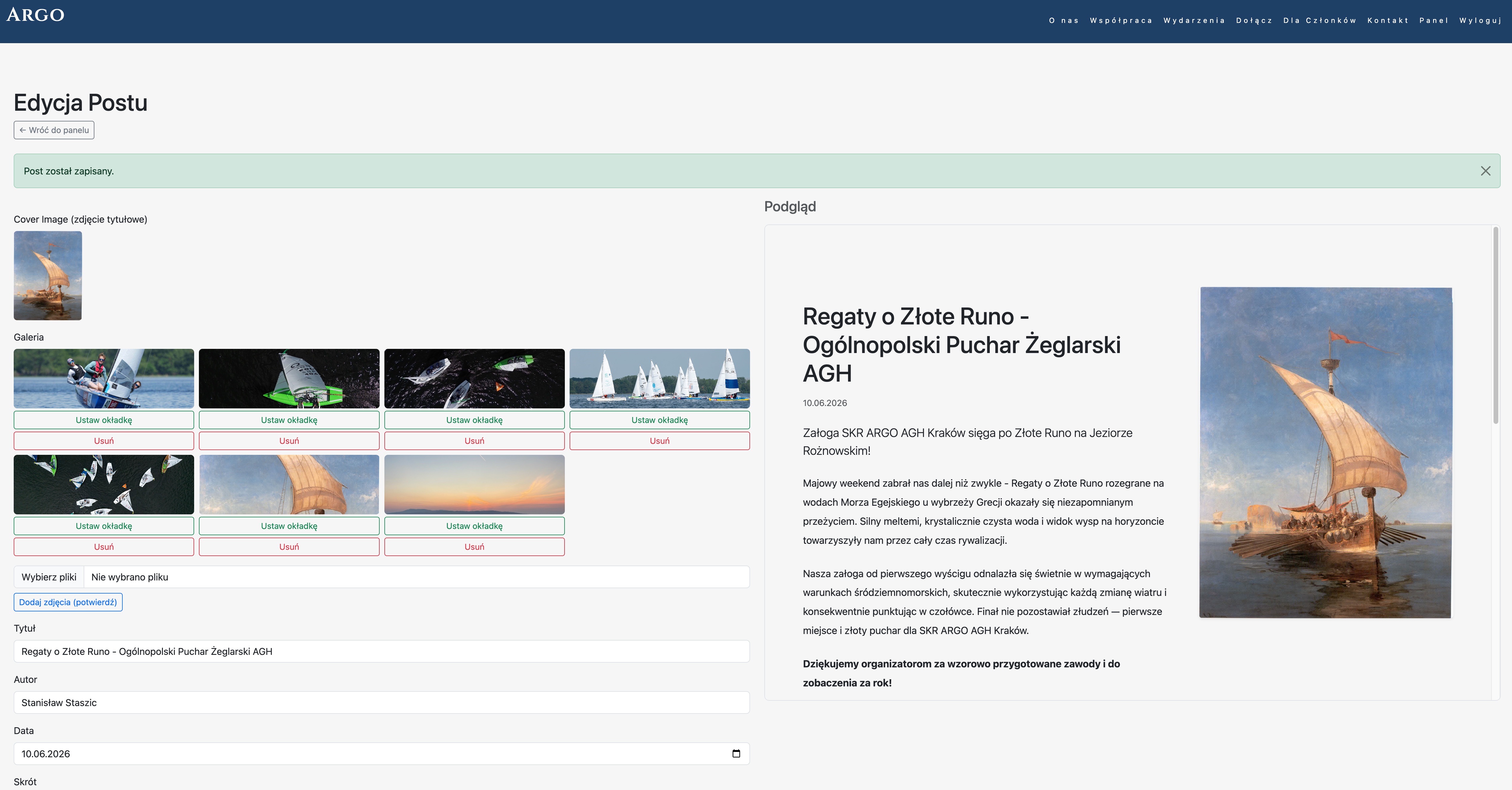
Task: Open the 'O nas' menu item
Action: 1064,21
